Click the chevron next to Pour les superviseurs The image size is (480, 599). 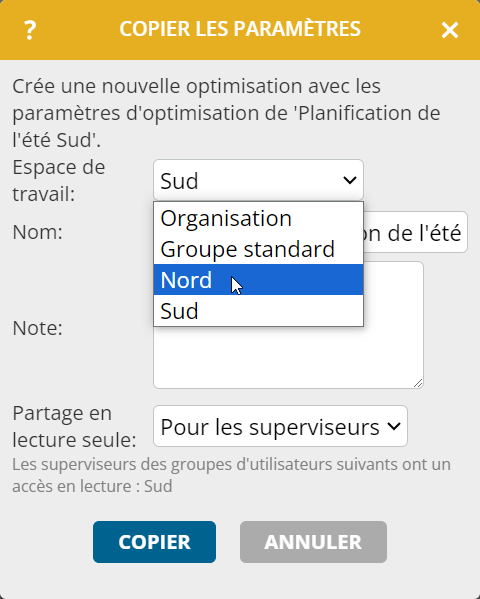coord(394,426)
